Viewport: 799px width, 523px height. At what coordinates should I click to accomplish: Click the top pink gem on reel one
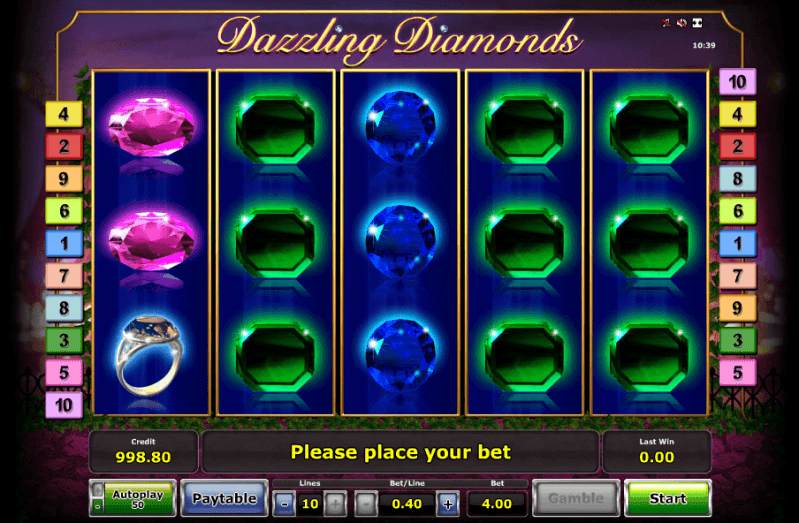tap(151, 127)
